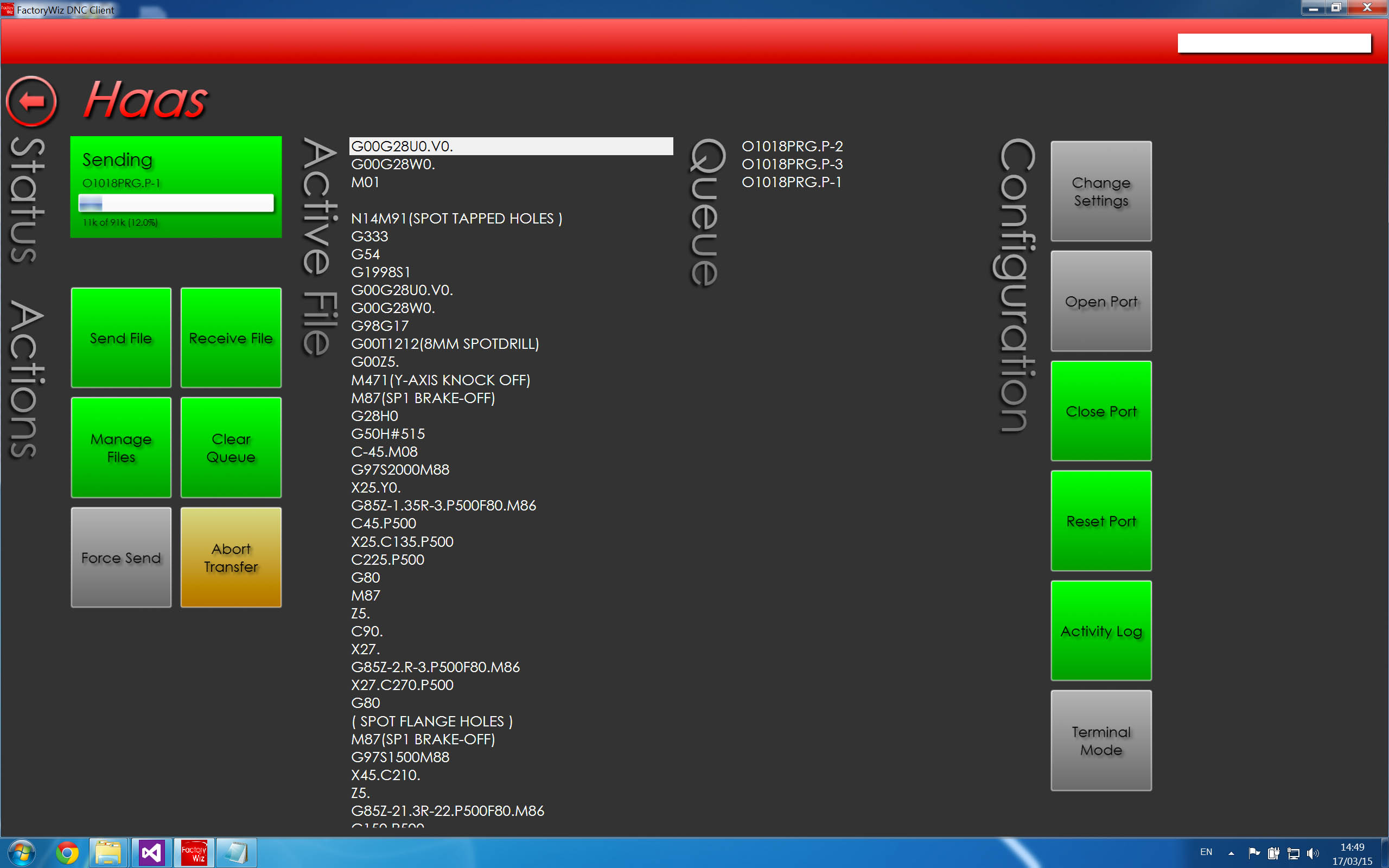Select queue item O1018PRG.P-2
The image size is (1389, 868).
[x=792, y=146]
